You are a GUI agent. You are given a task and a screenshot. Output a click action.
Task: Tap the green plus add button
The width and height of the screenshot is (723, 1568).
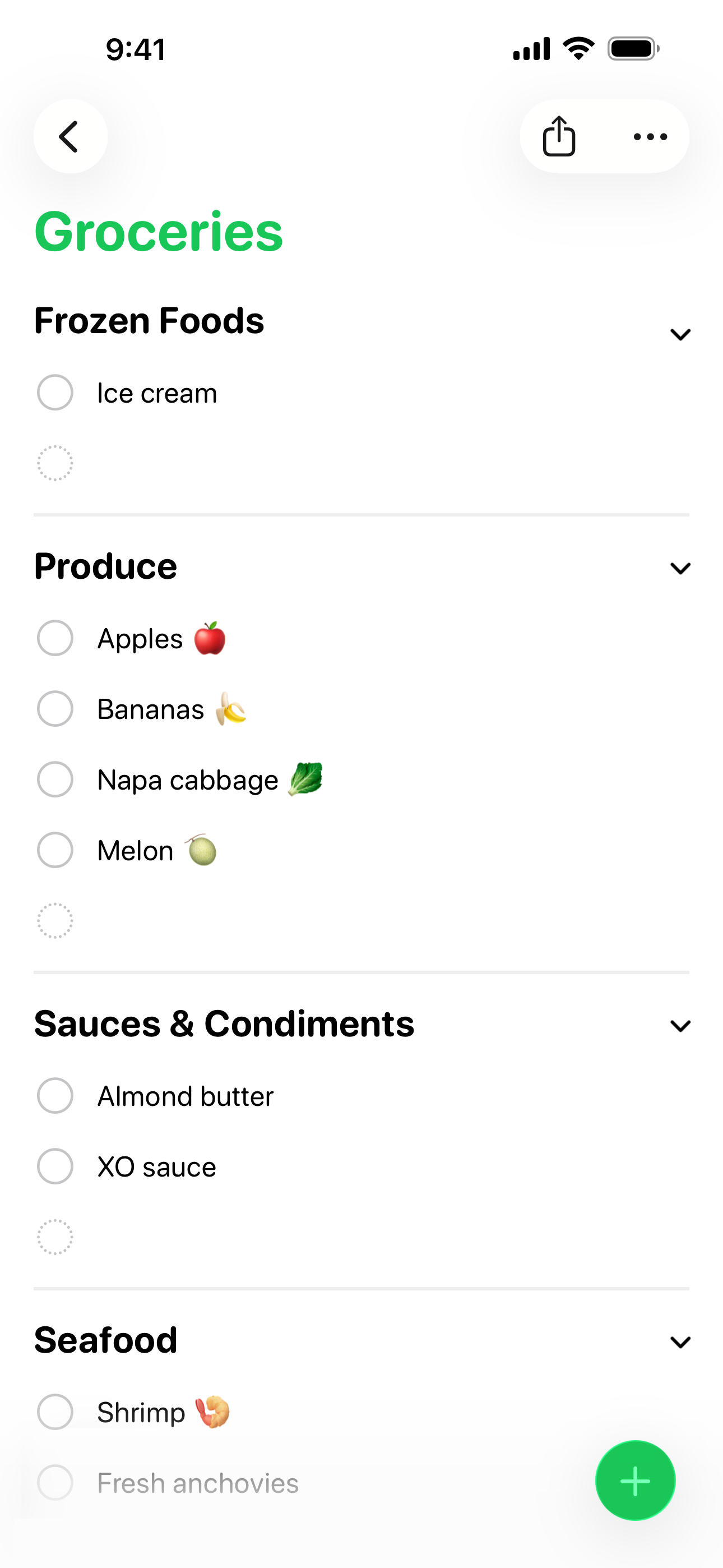pos(635,1481)
